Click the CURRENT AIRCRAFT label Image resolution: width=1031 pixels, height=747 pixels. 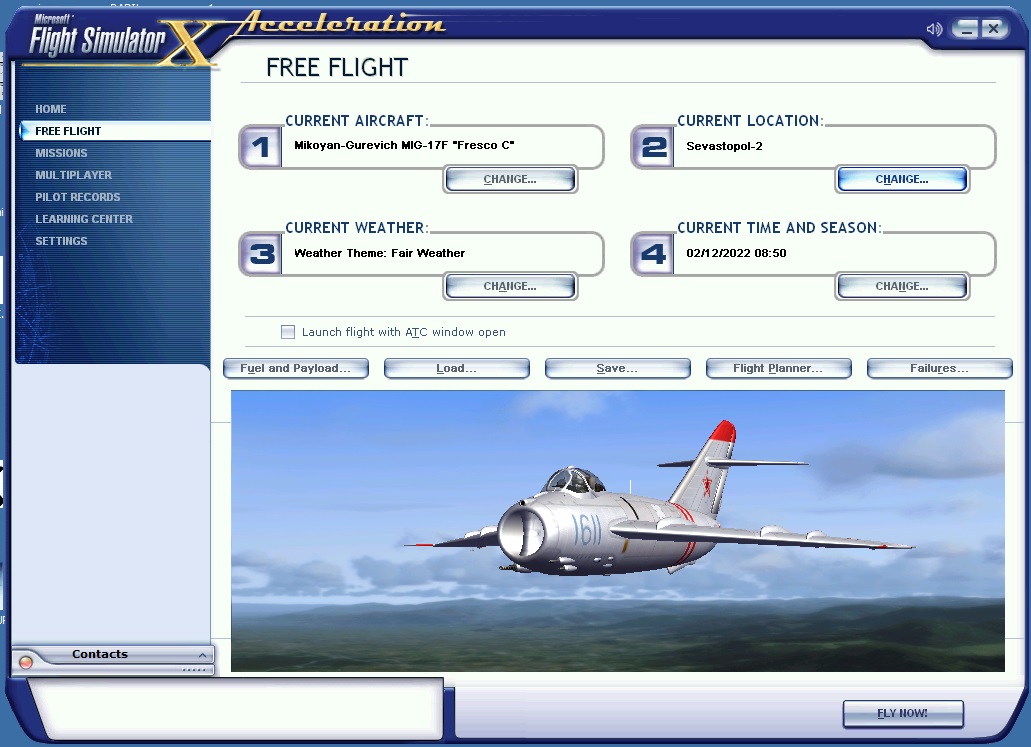click(356, 121)
